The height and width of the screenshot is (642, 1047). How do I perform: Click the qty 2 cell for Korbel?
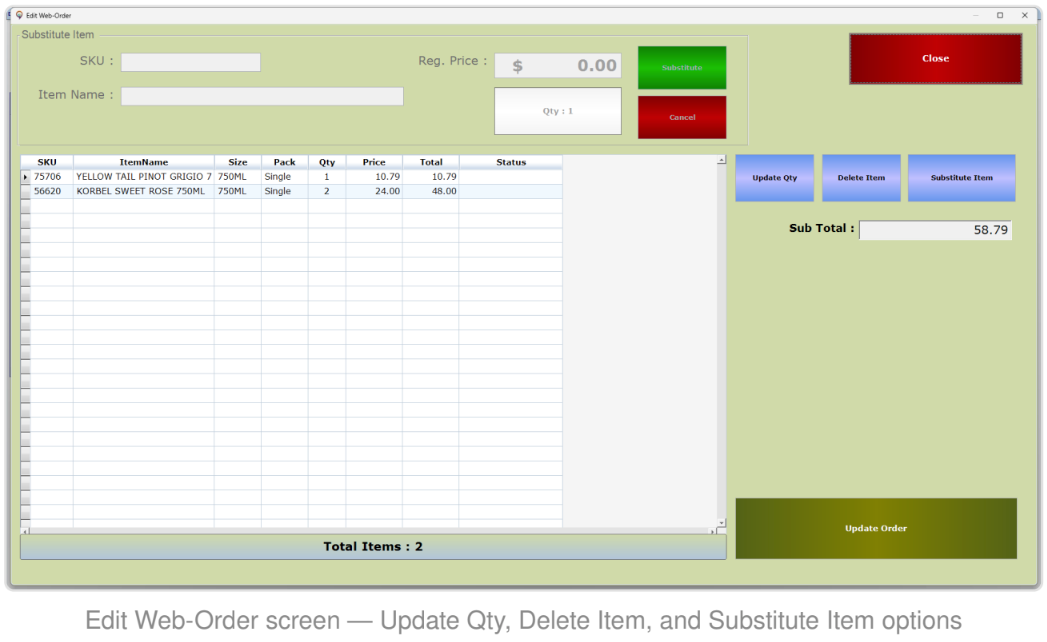327,191
